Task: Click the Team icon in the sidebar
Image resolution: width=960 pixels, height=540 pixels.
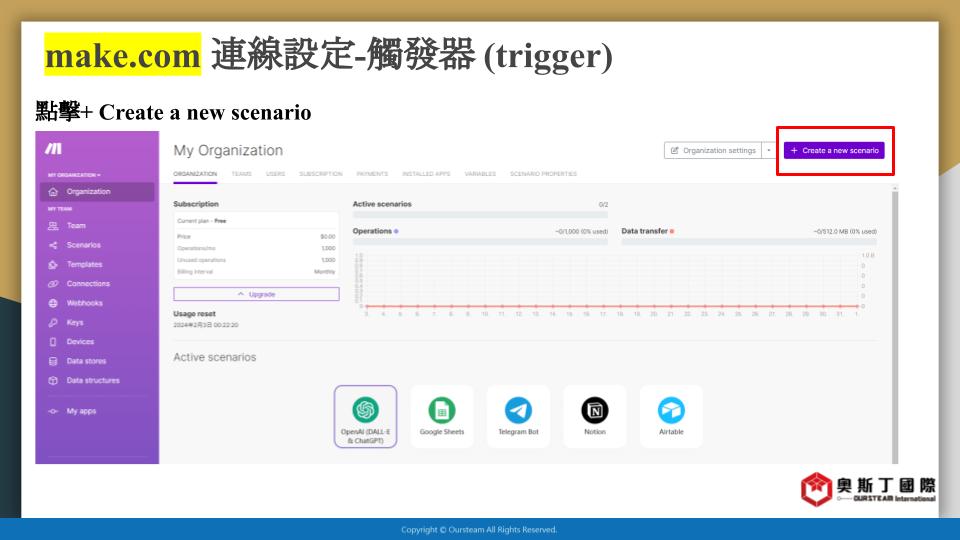Action: pyautogui.click(x=53, y=226)
